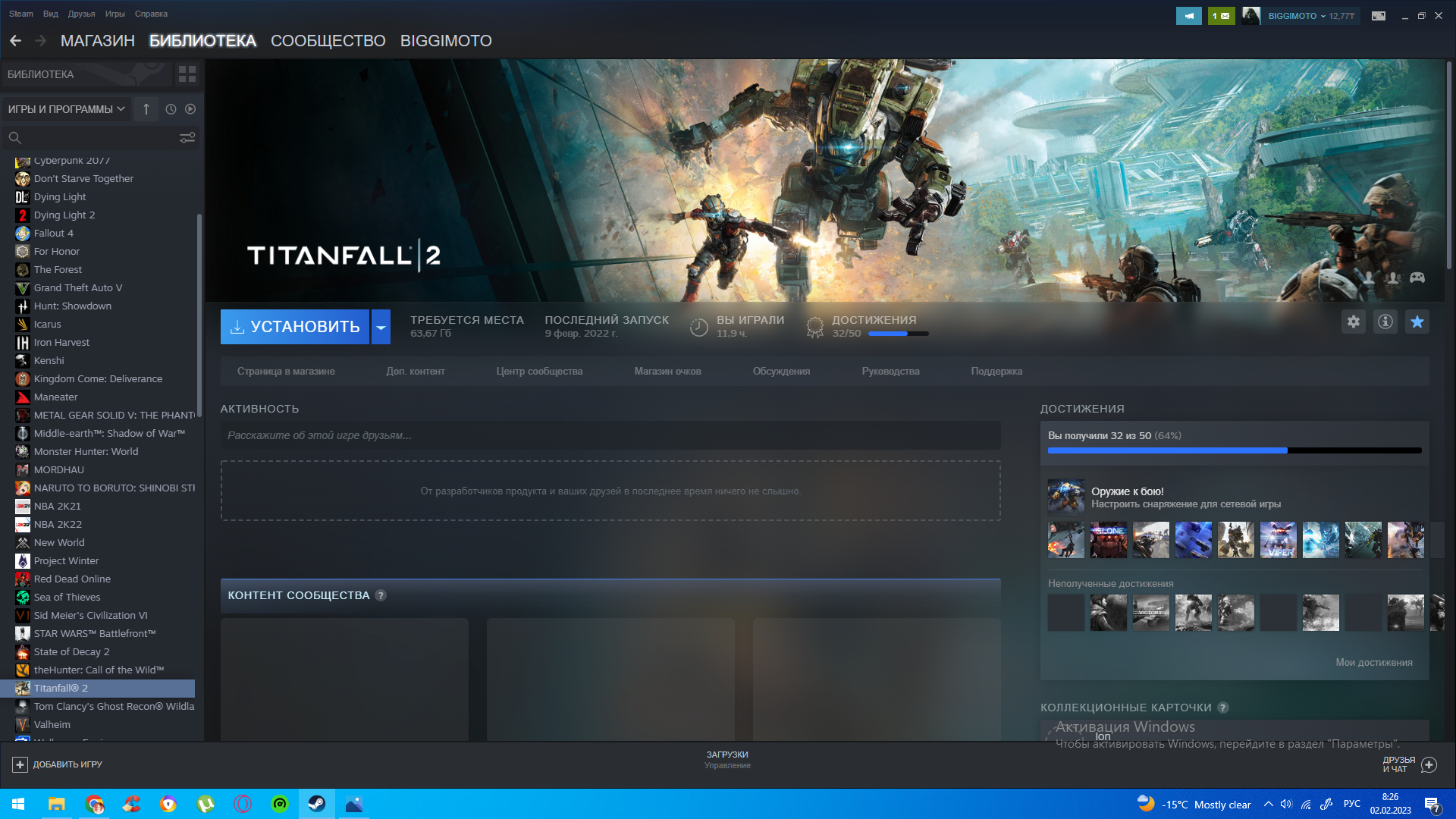The image size is (1456, 819).
Task: Open Руководства link
Action: click(890, 372)
